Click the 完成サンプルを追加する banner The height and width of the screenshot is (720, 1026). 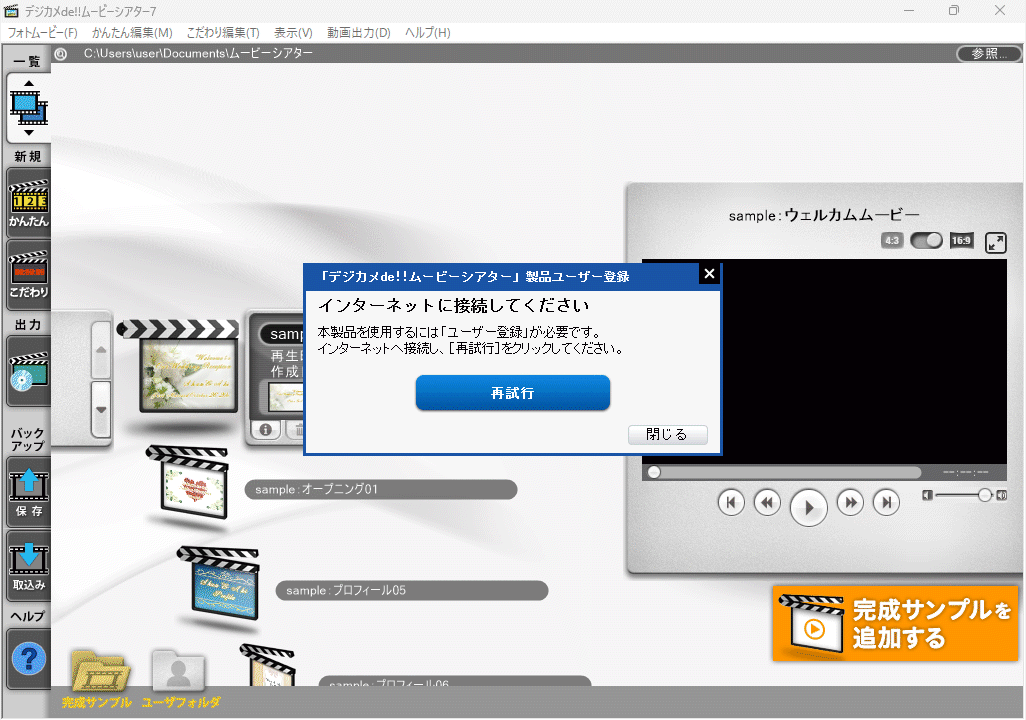(895, 624)
